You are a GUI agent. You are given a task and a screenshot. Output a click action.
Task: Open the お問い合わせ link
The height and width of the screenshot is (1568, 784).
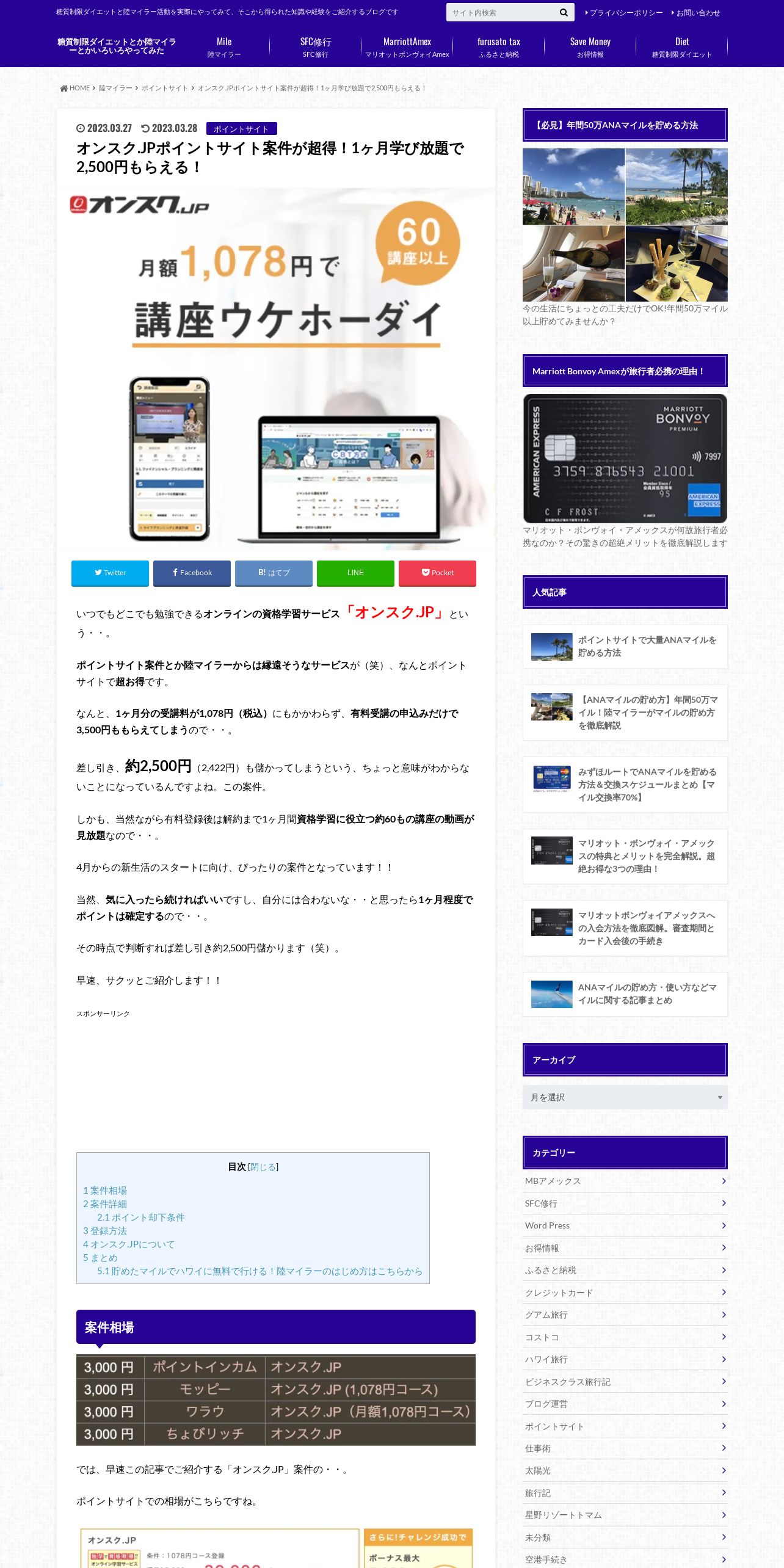pos(695,13)
